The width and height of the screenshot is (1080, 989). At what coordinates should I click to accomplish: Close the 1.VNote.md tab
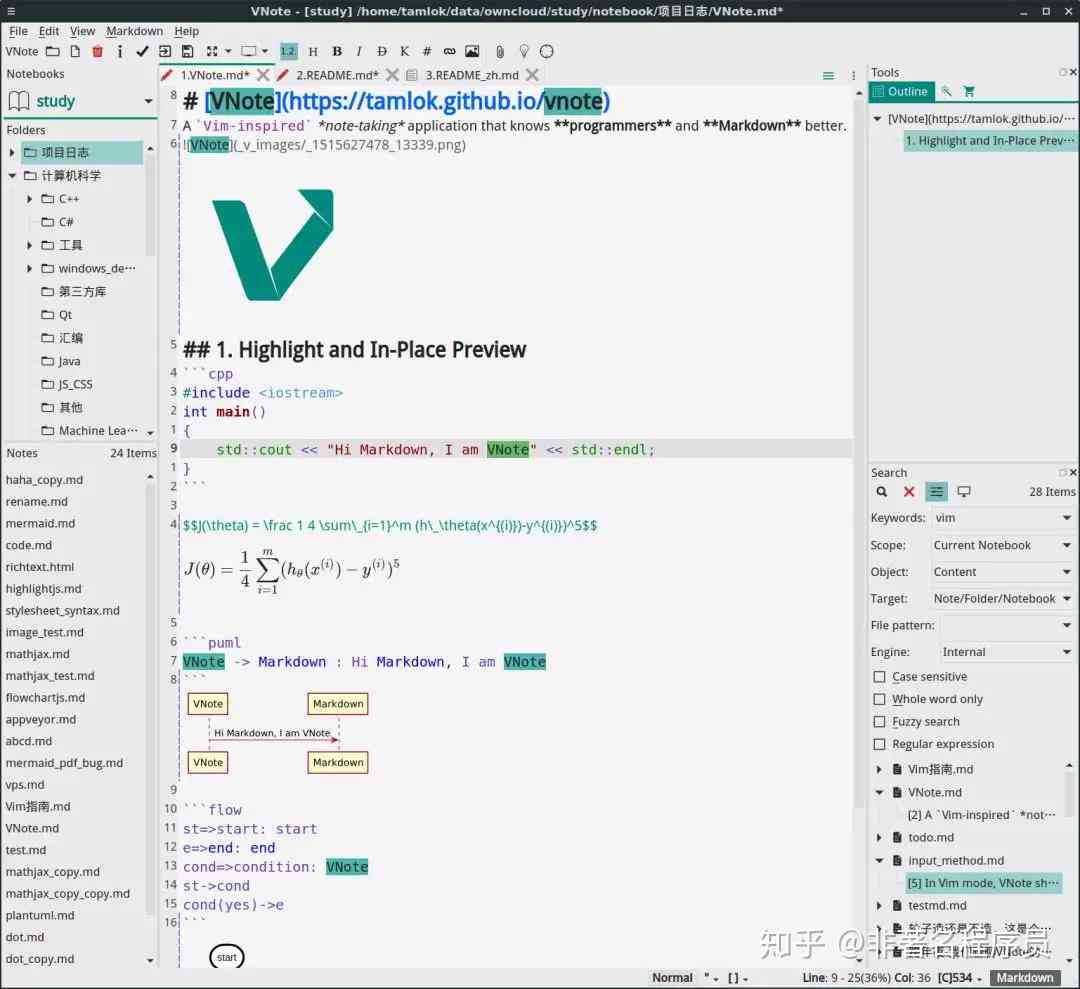point(263,75)
